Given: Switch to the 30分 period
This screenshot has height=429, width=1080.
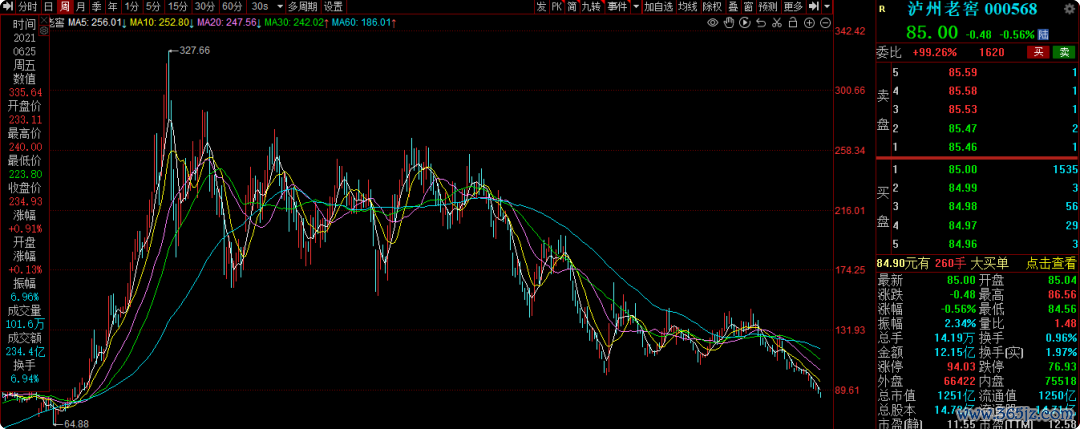Looking at the screenshot, I should [x=205, y=7].
